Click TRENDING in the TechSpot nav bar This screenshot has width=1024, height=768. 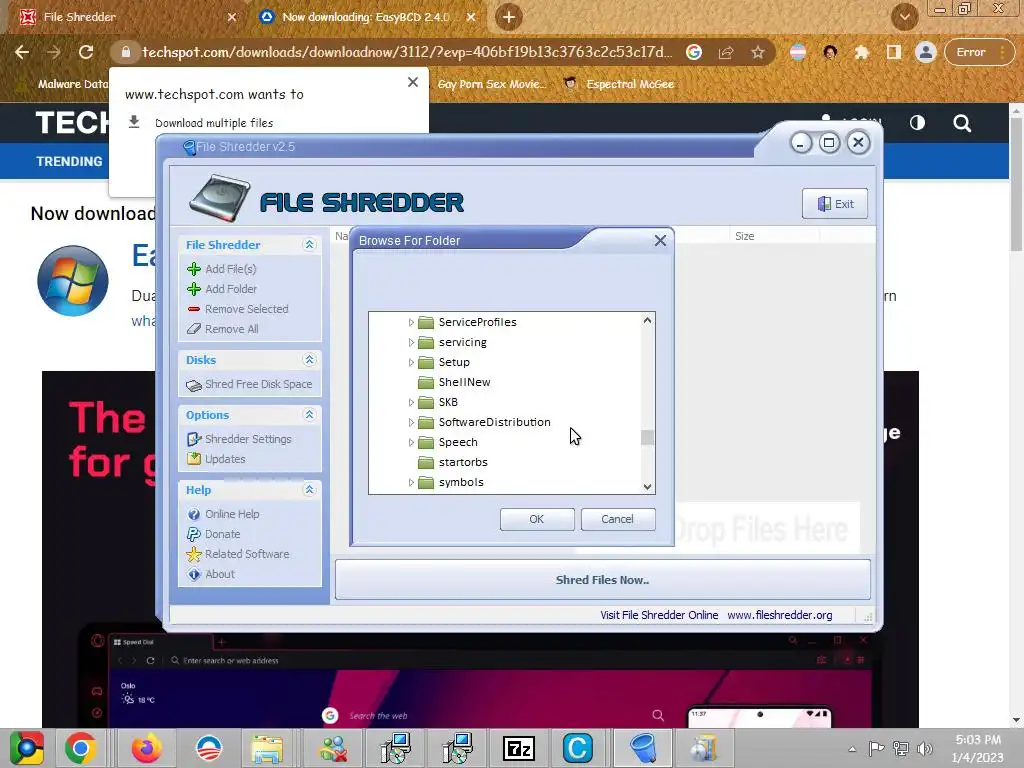coord(69,161)
